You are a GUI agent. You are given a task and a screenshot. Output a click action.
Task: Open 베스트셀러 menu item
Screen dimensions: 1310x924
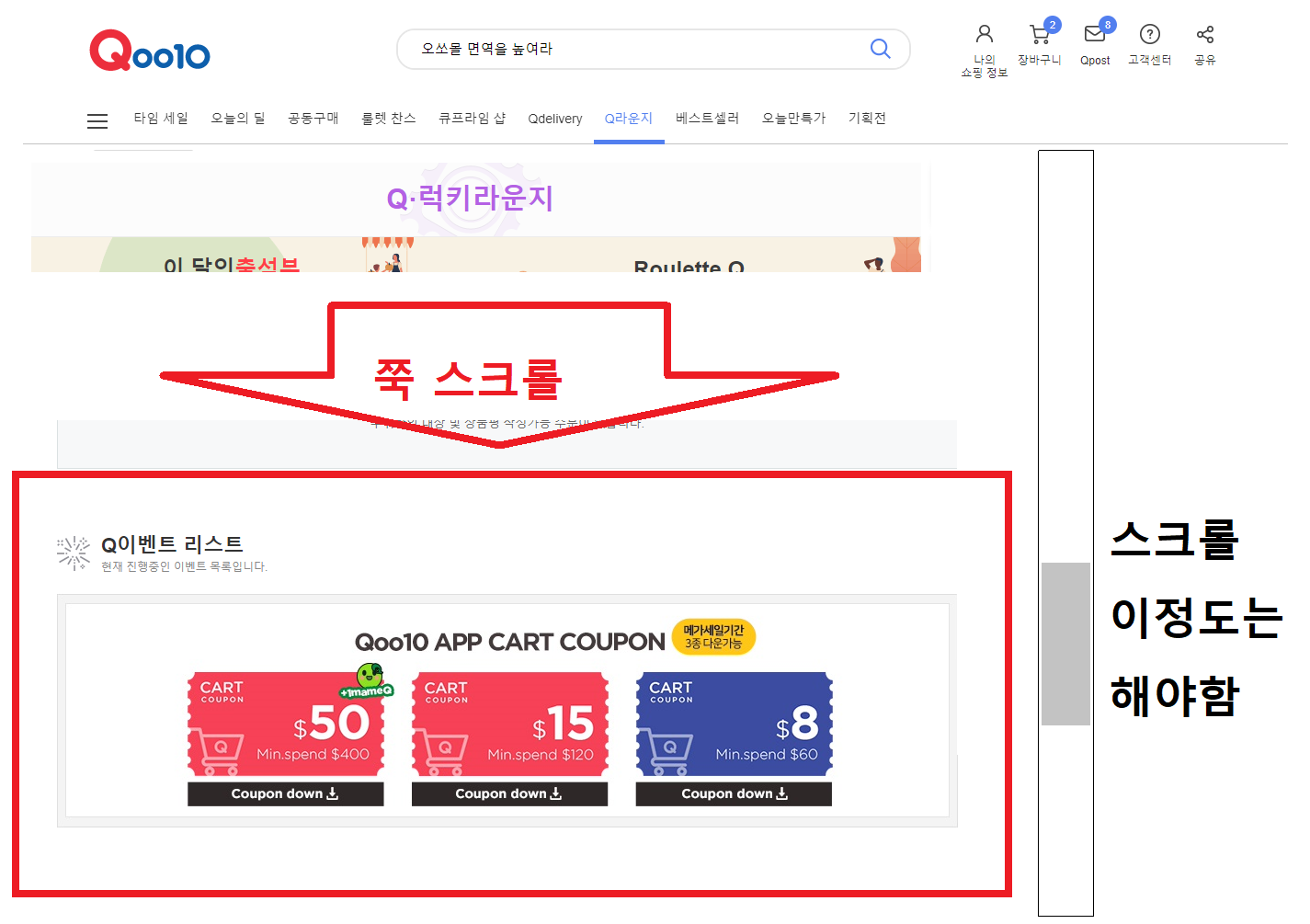(x=708, y=118)
